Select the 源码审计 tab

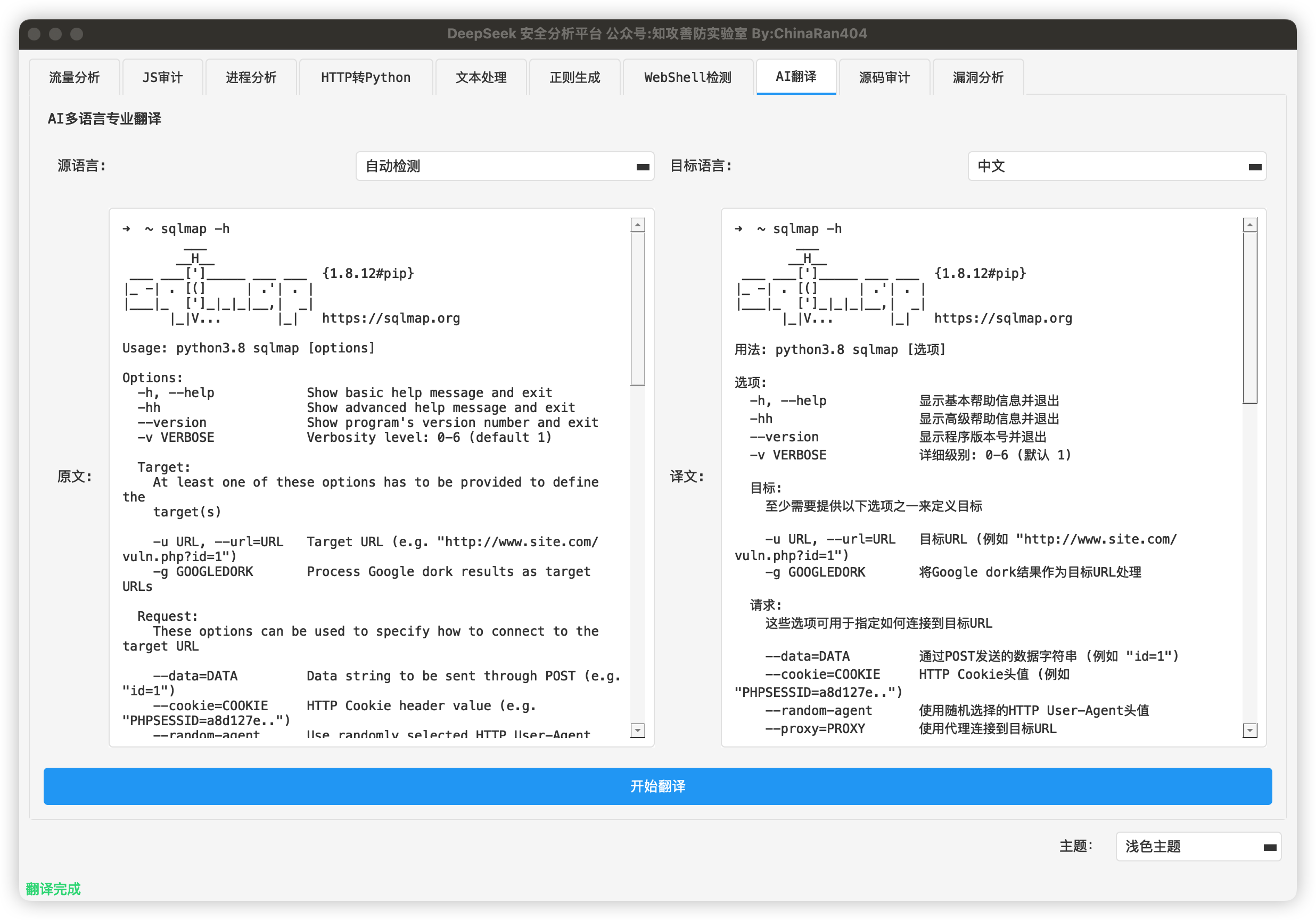coord(884,77)
